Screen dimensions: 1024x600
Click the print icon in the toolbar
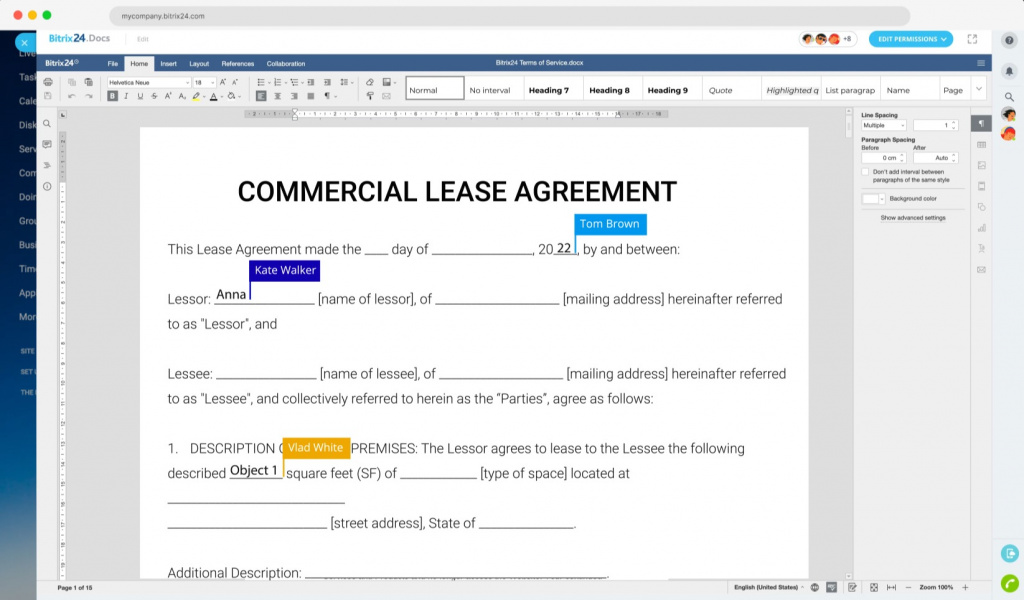47,82
